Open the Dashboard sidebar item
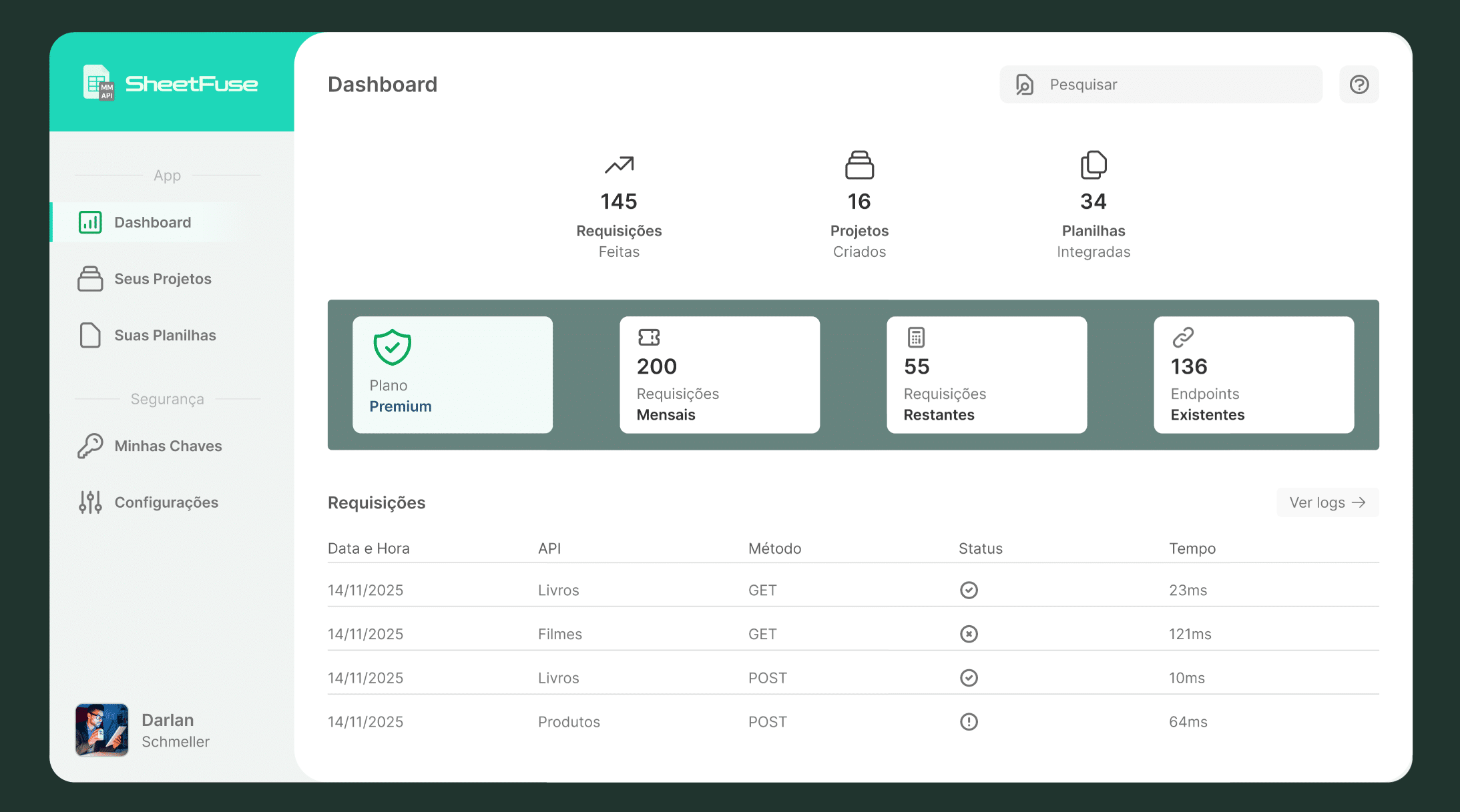This screenshot has height=812, width=1460. pyautogui.click(x=152, y=222)
